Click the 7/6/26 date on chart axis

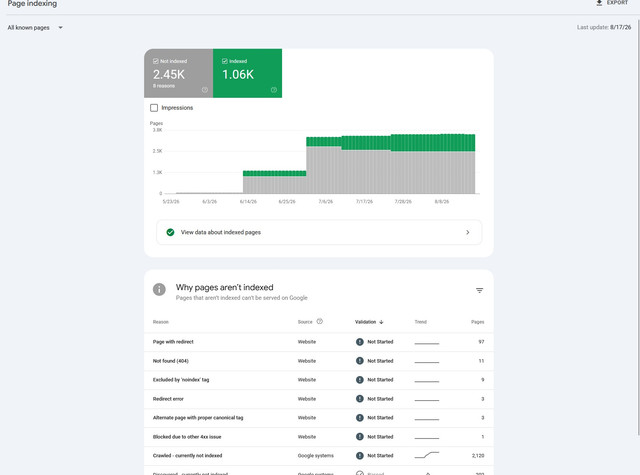pyautogui.click(x=325, y=202)
